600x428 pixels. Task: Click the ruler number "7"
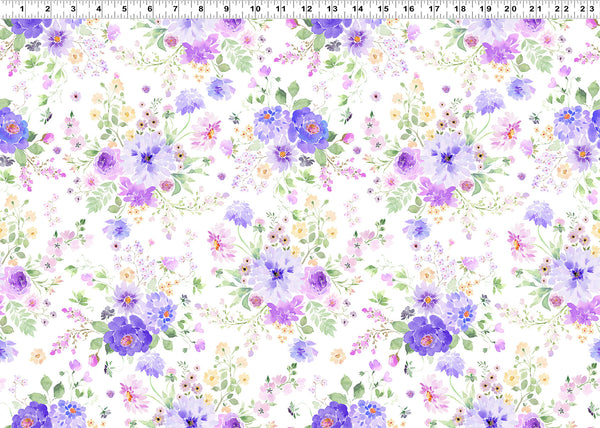coord(175,8)
